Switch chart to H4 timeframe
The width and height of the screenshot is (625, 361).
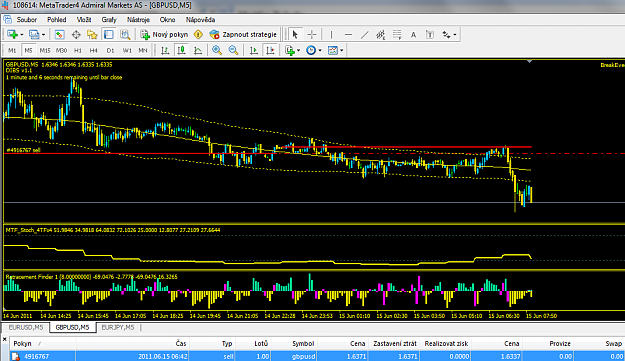pyautogui.click(x=94, y=50)
